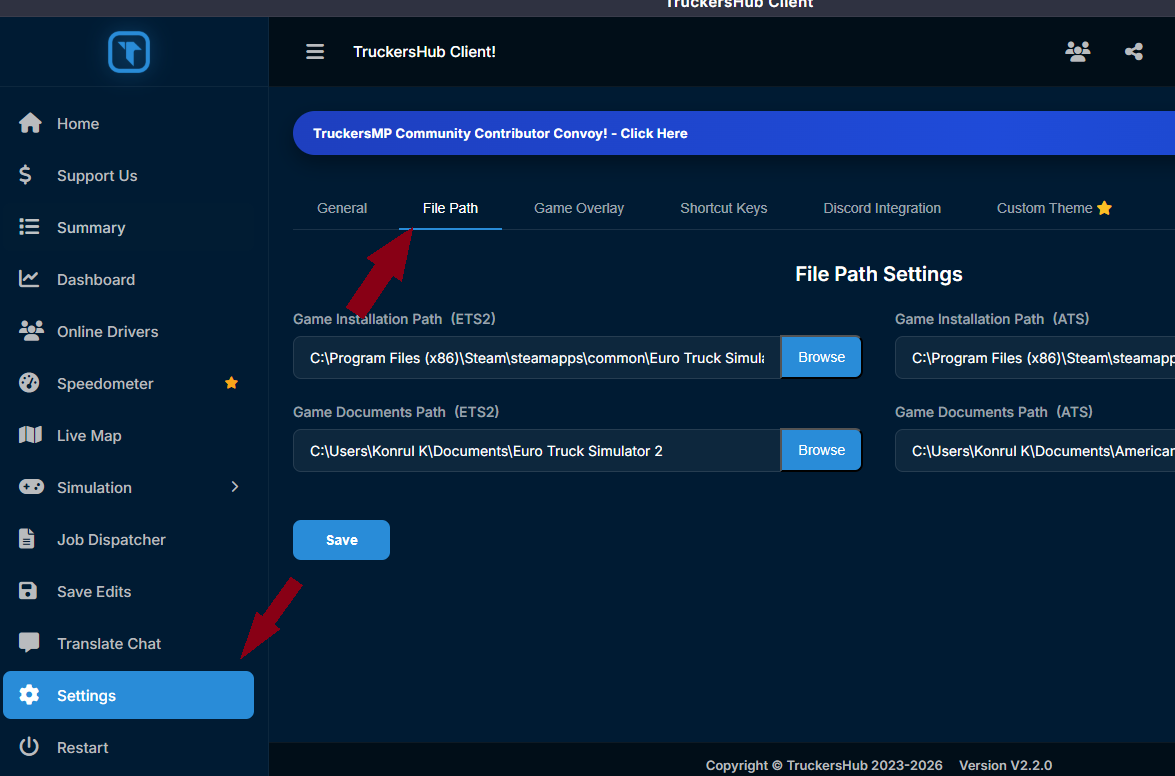Click 'Copyright © TruckersHub 2023-2026' footer text
1175x776 pixels.
coord(824,765)
